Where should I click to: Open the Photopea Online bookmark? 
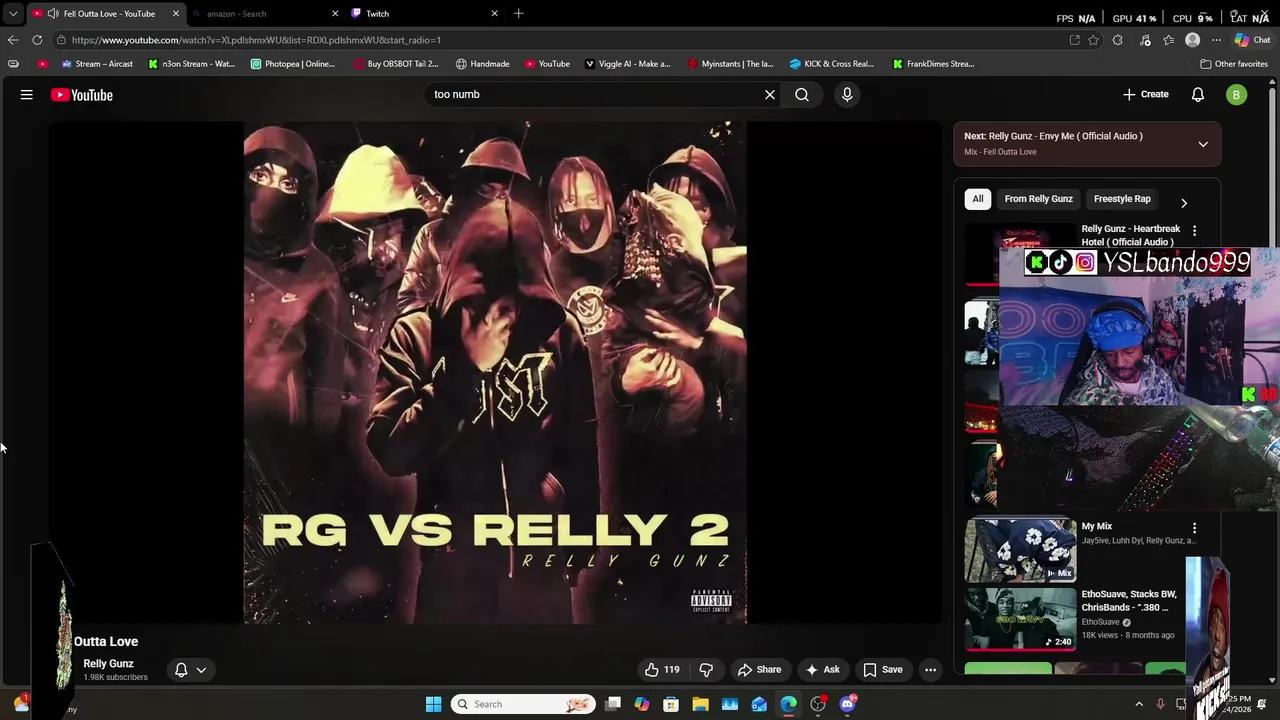pyautogui.click(x=293, y=64)
